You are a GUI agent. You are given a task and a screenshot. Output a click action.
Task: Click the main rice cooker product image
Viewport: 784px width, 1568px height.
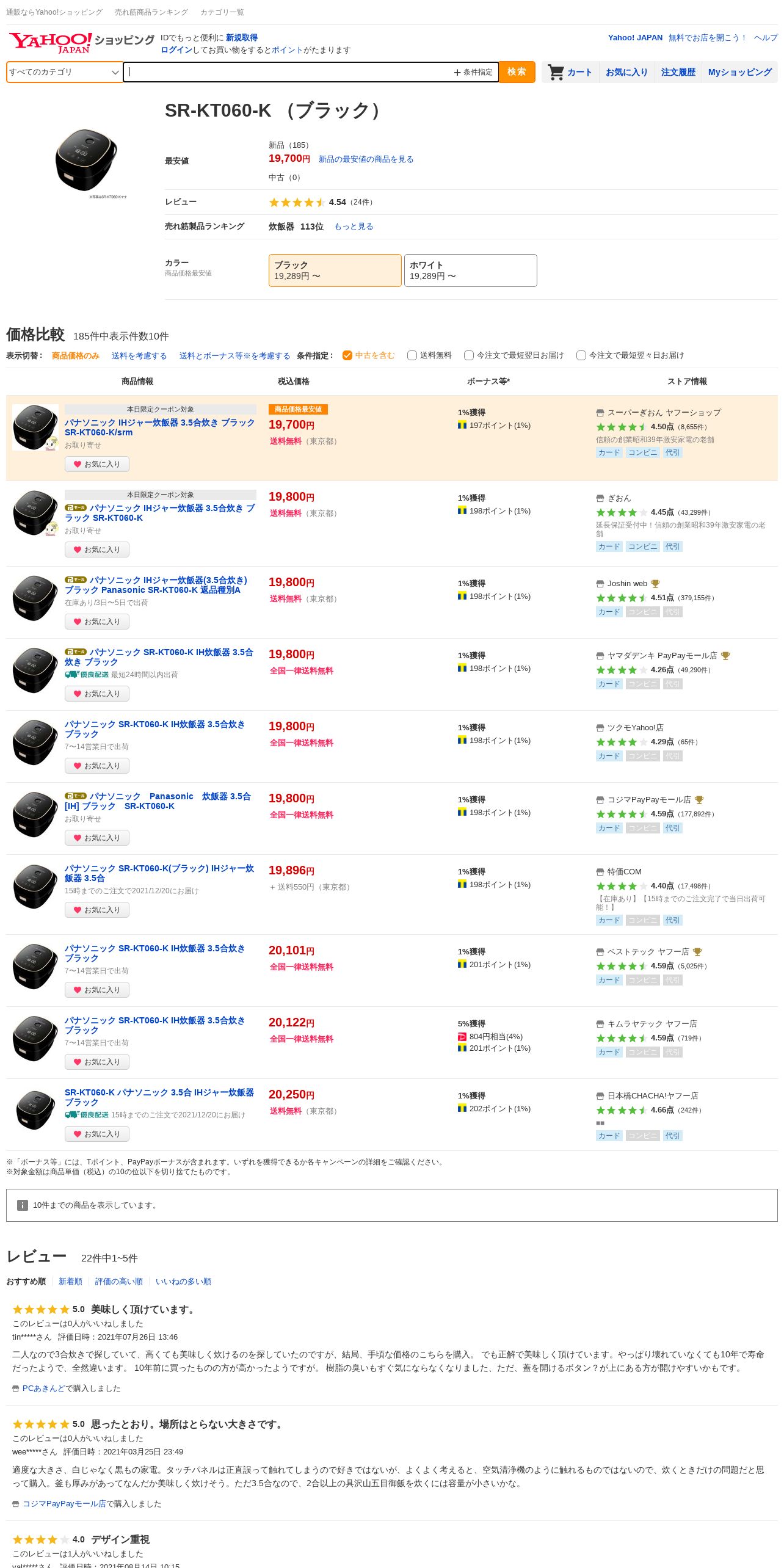pos(87,160)
